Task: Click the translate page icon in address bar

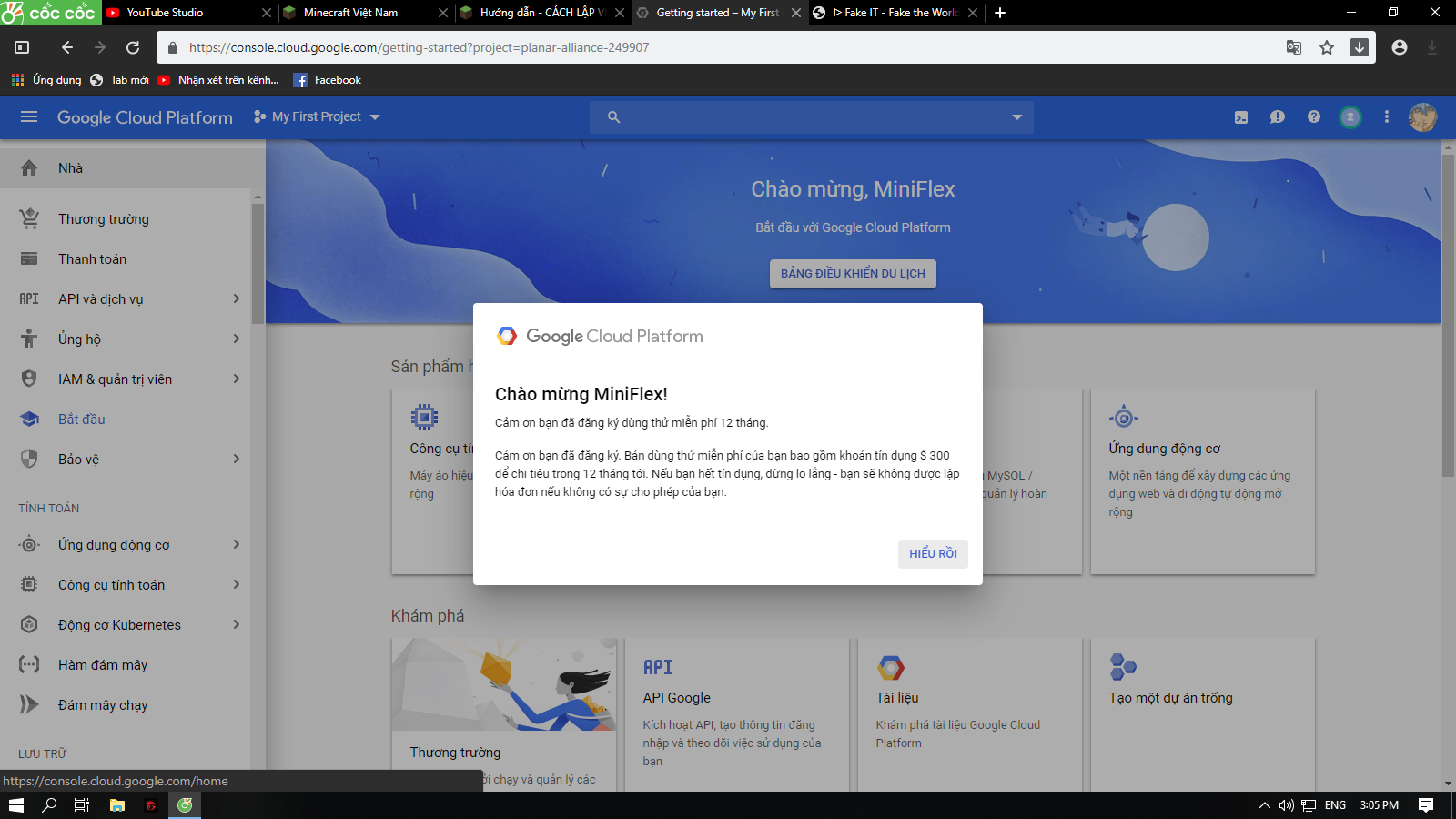Action: [1294, 47]
